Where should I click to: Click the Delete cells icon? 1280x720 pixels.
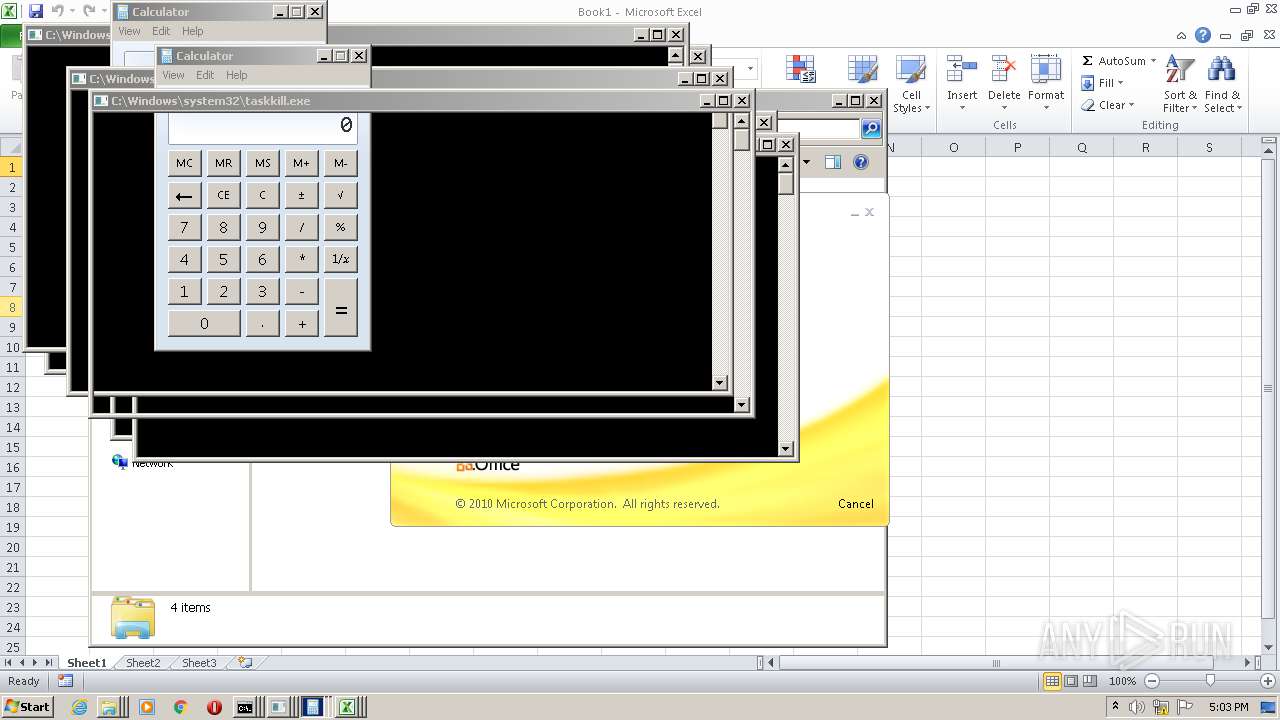tap(1004, 69)
